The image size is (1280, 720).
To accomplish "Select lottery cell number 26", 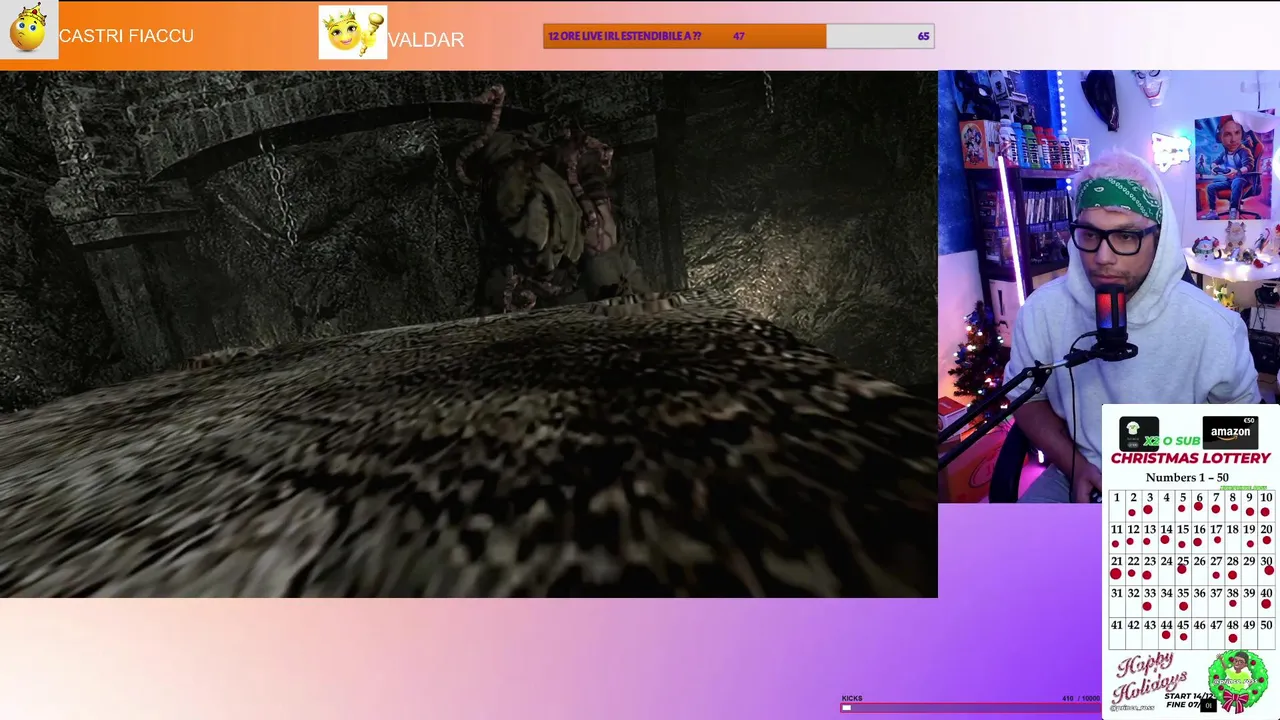I will tap(1199, 568).
